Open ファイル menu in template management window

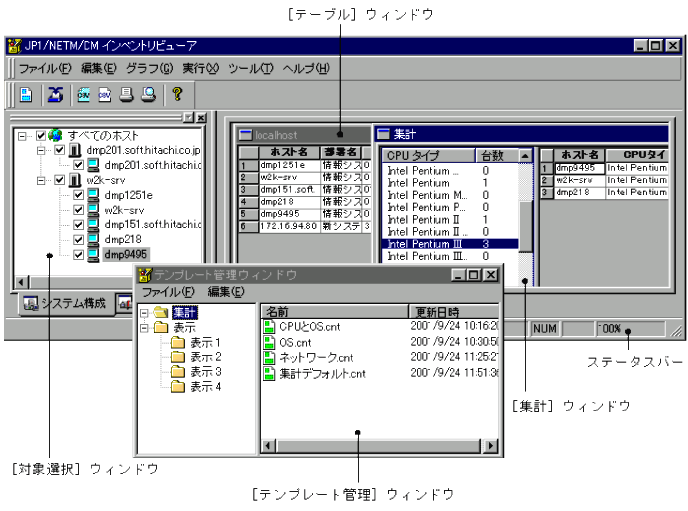[x=168, y=292]
